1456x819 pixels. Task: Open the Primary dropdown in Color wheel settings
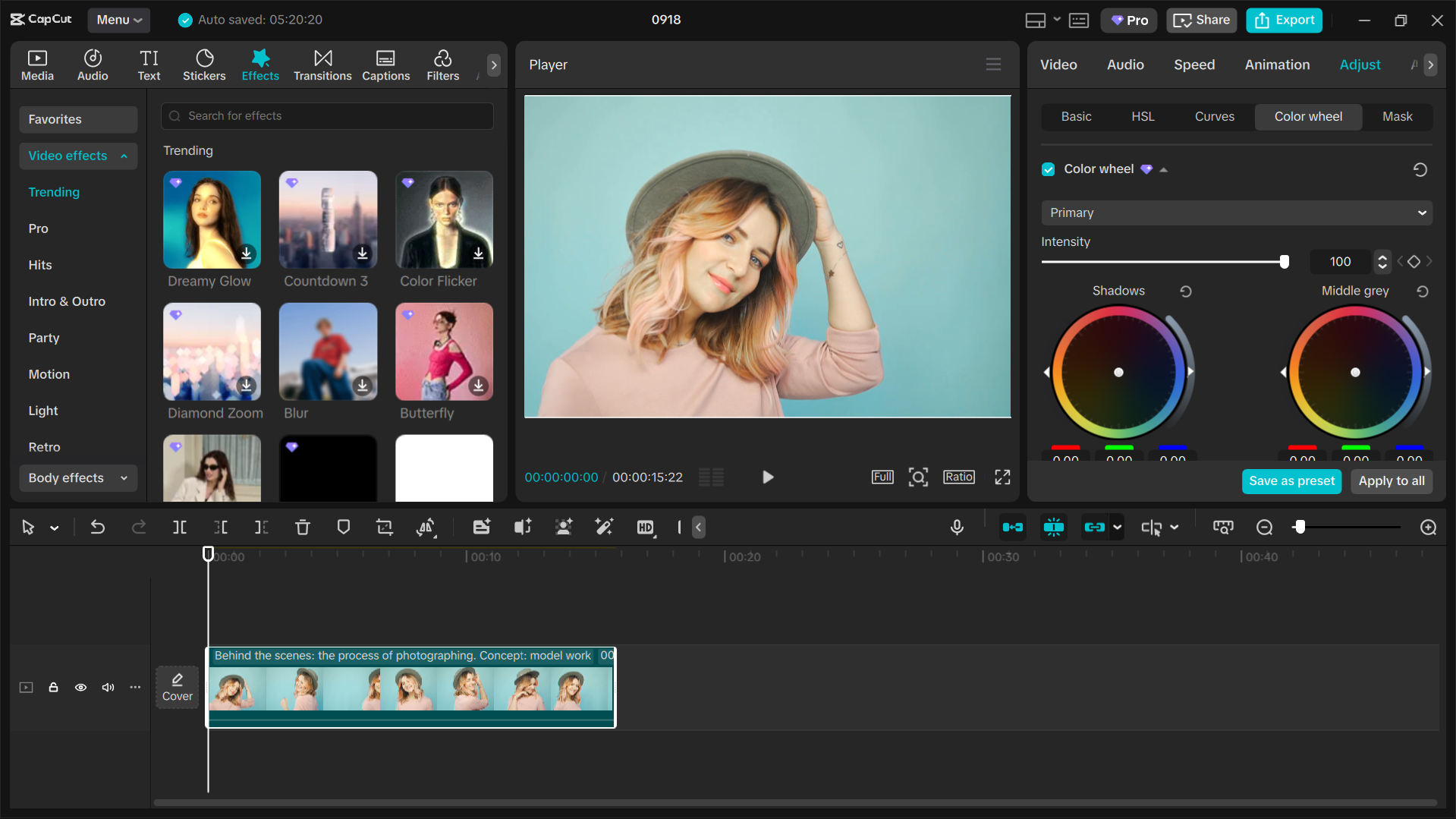1235,213
